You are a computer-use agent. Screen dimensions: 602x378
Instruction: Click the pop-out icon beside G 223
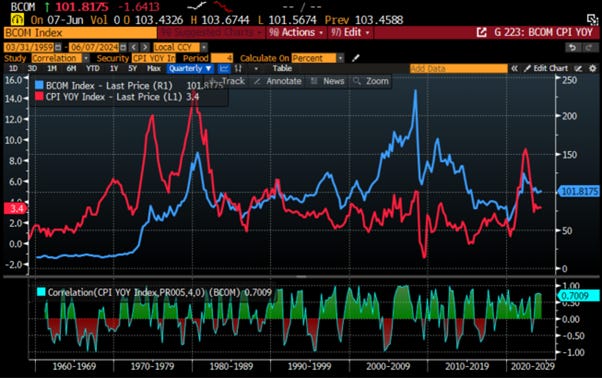click(x=482, y=33)
